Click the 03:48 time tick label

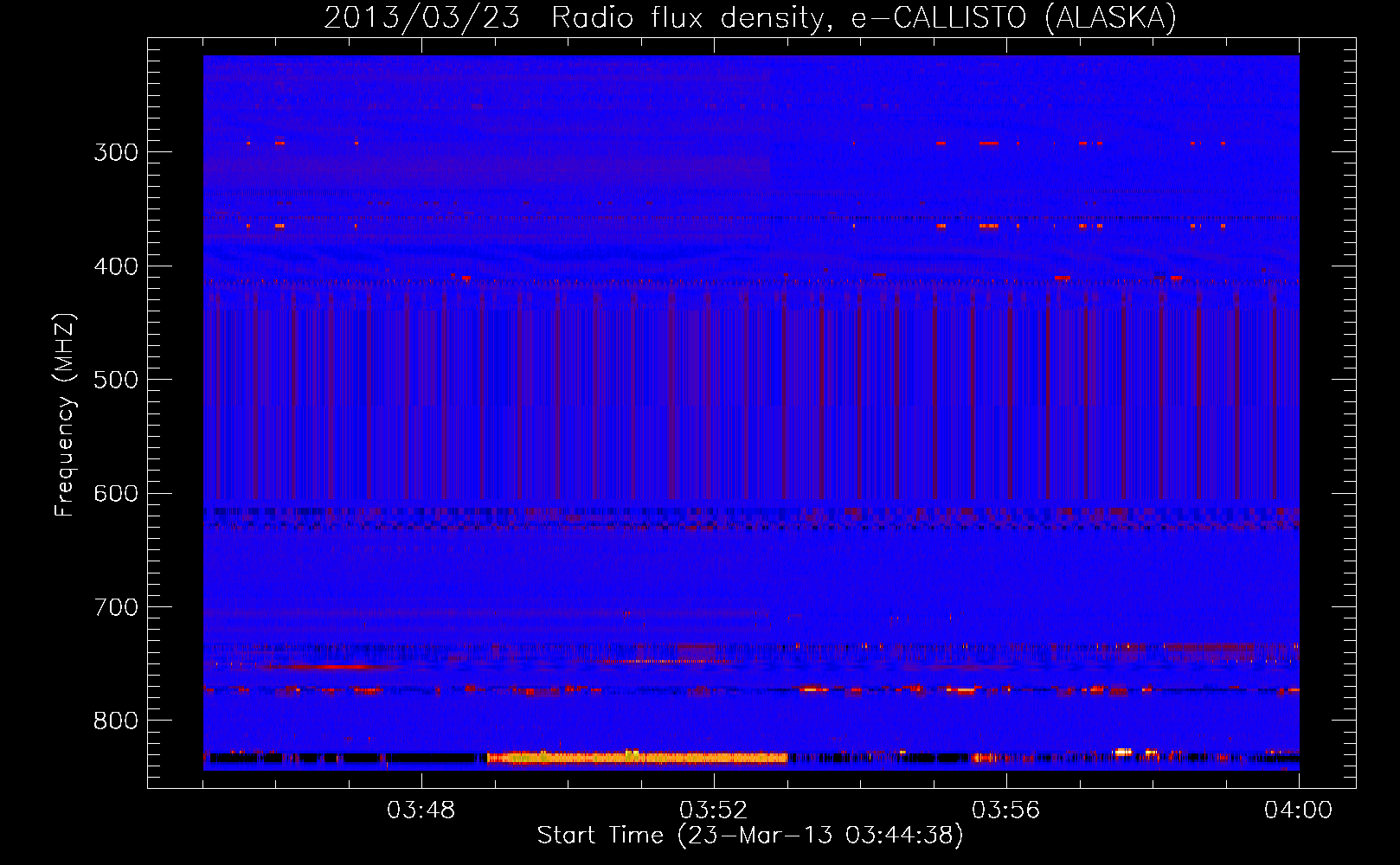pos(421,811)
